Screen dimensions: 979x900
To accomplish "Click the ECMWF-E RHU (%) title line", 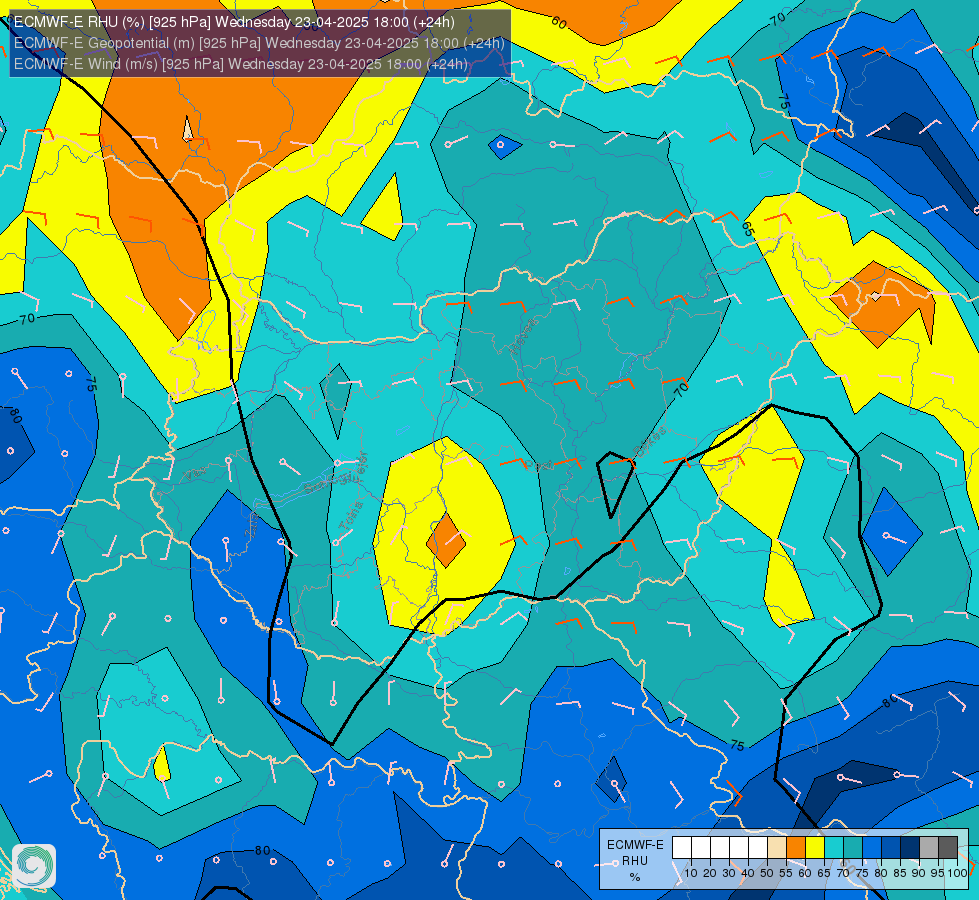I will pyautogui.click(x=234, y=22).
